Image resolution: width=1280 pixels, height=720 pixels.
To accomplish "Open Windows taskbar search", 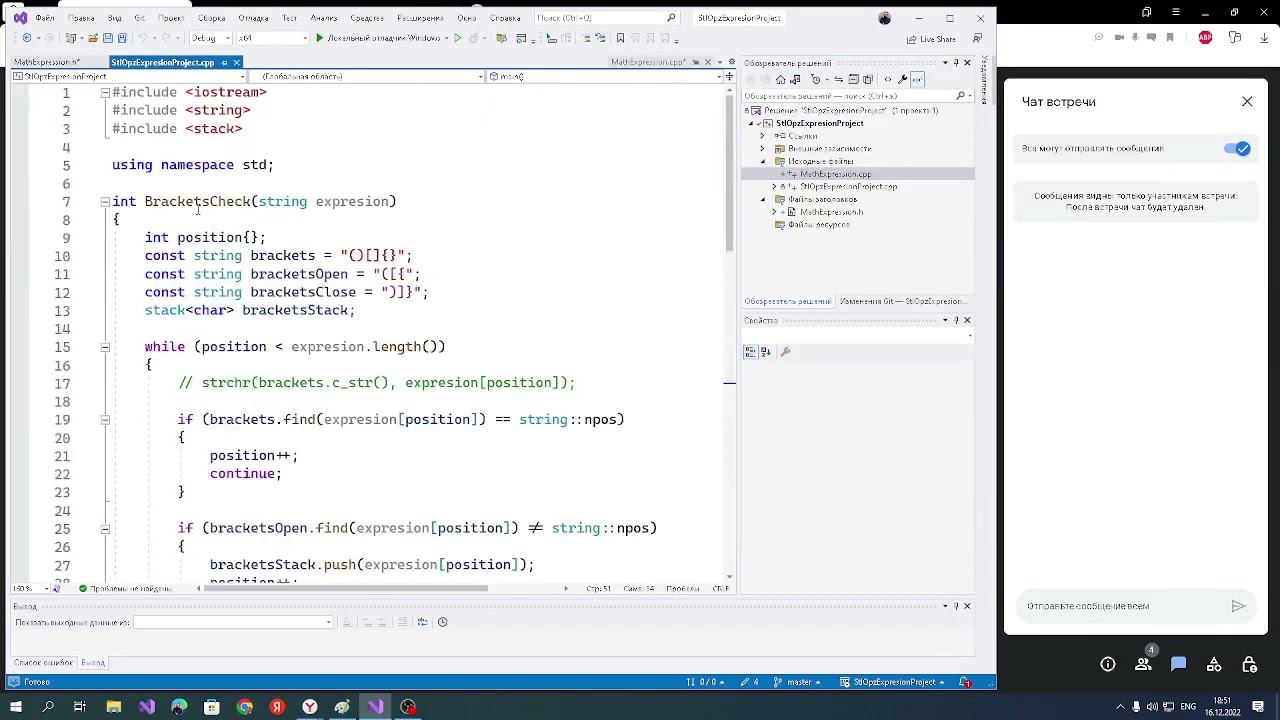I will [48, 707].
